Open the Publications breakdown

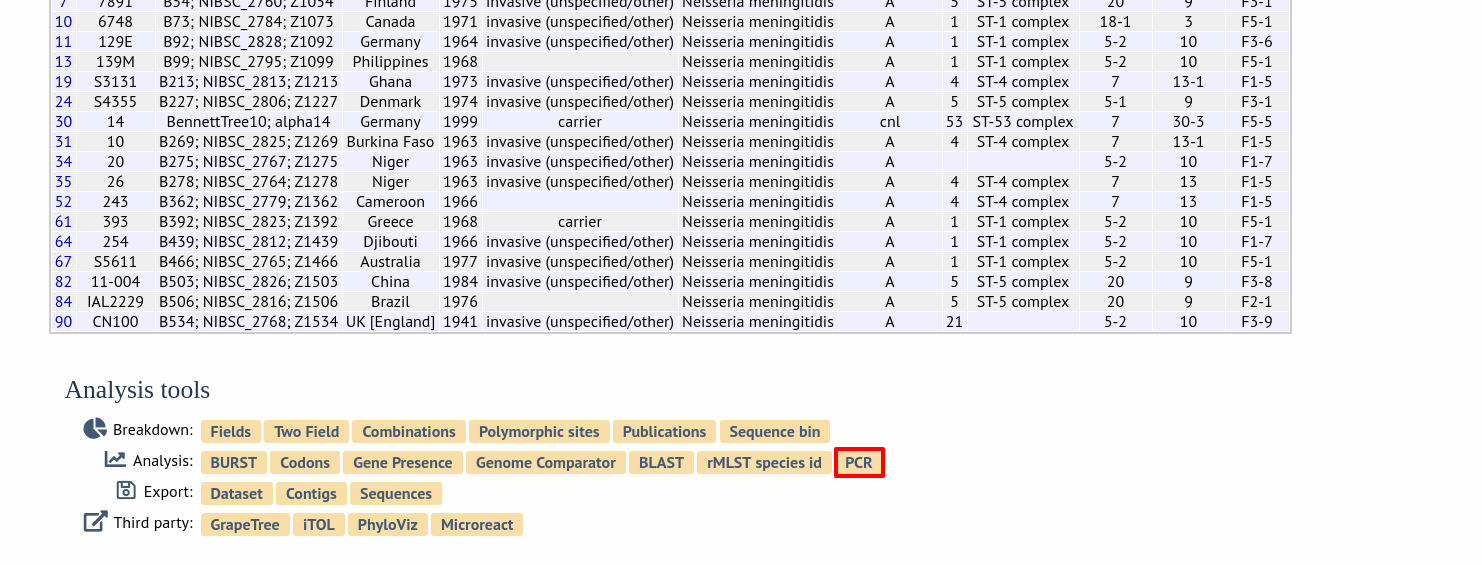tap(664, 432)
